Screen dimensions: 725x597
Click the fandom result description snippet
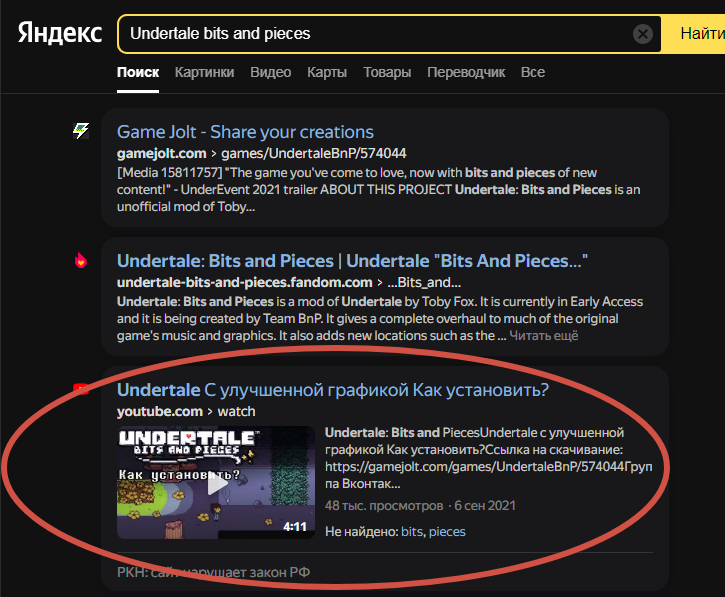380,318
